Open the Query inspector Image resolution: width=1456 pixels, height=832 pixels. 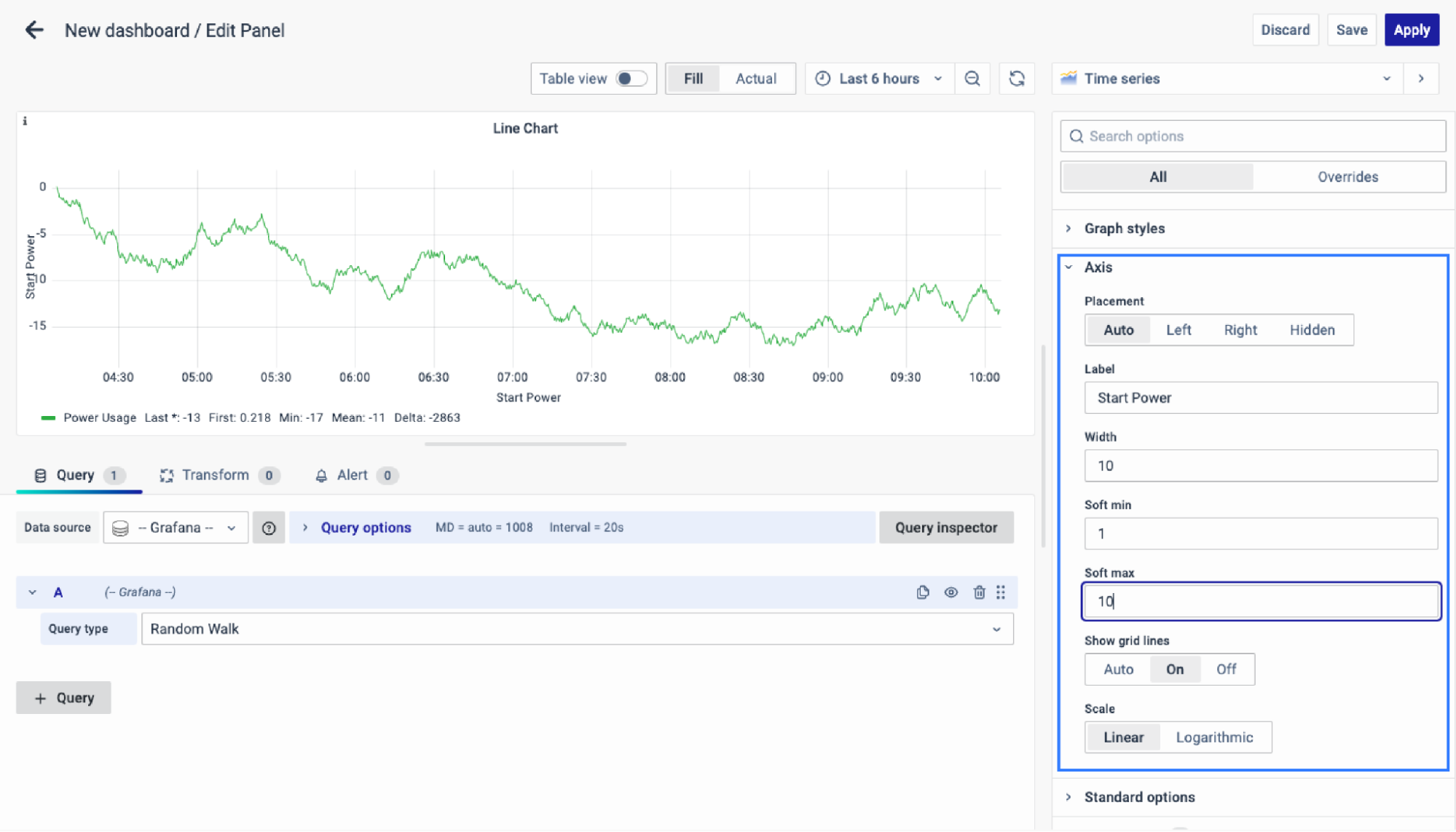(945, 527)
